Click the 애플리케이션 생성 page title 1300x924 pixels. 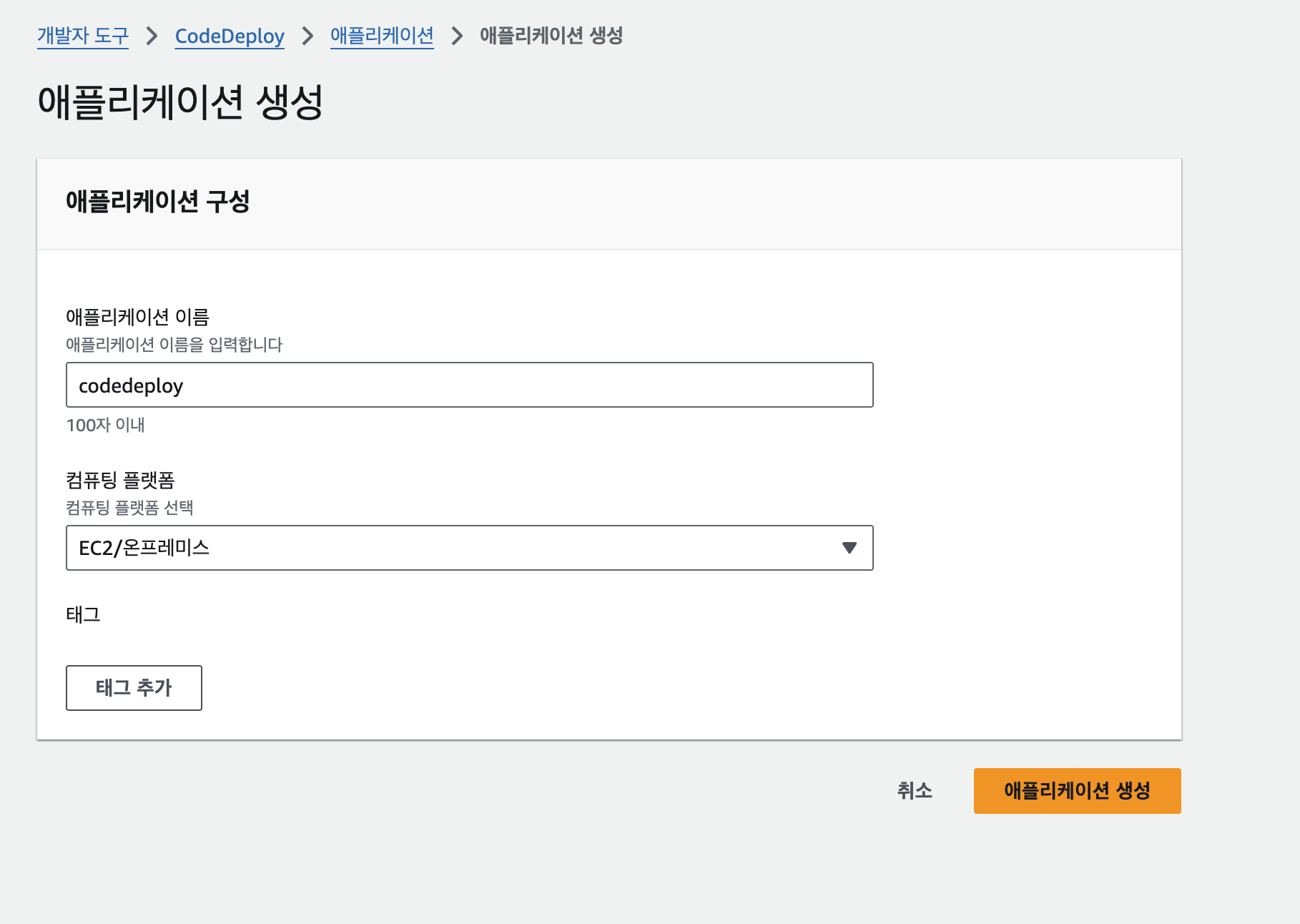click(181, 102)
